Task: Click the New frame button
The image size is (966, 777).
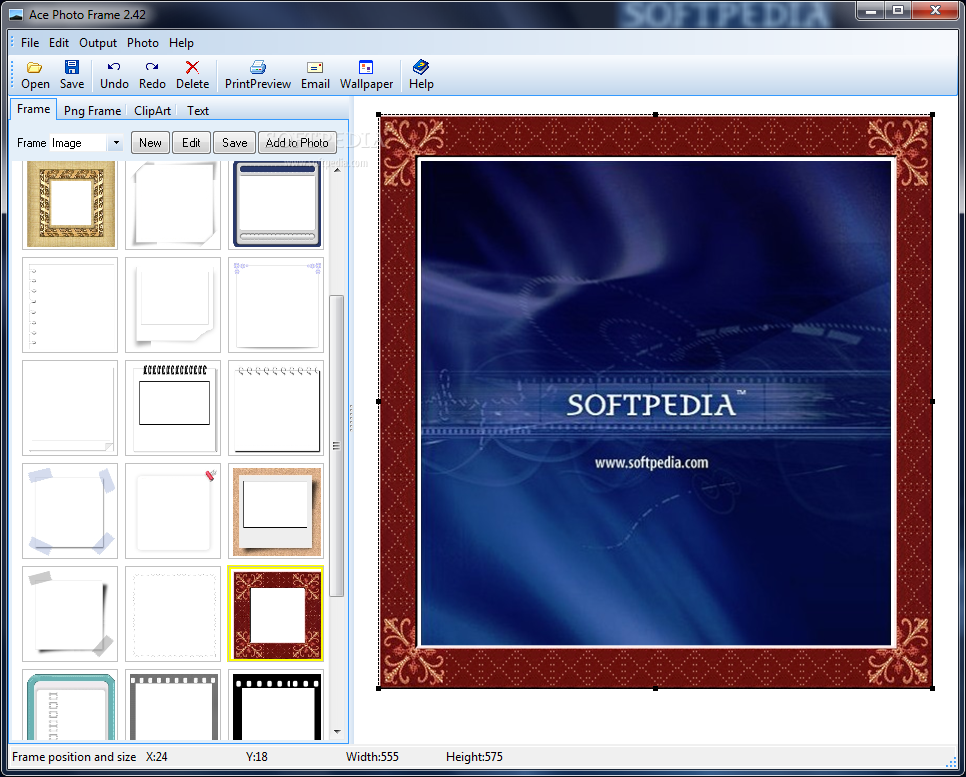Action: pos(150,143)
